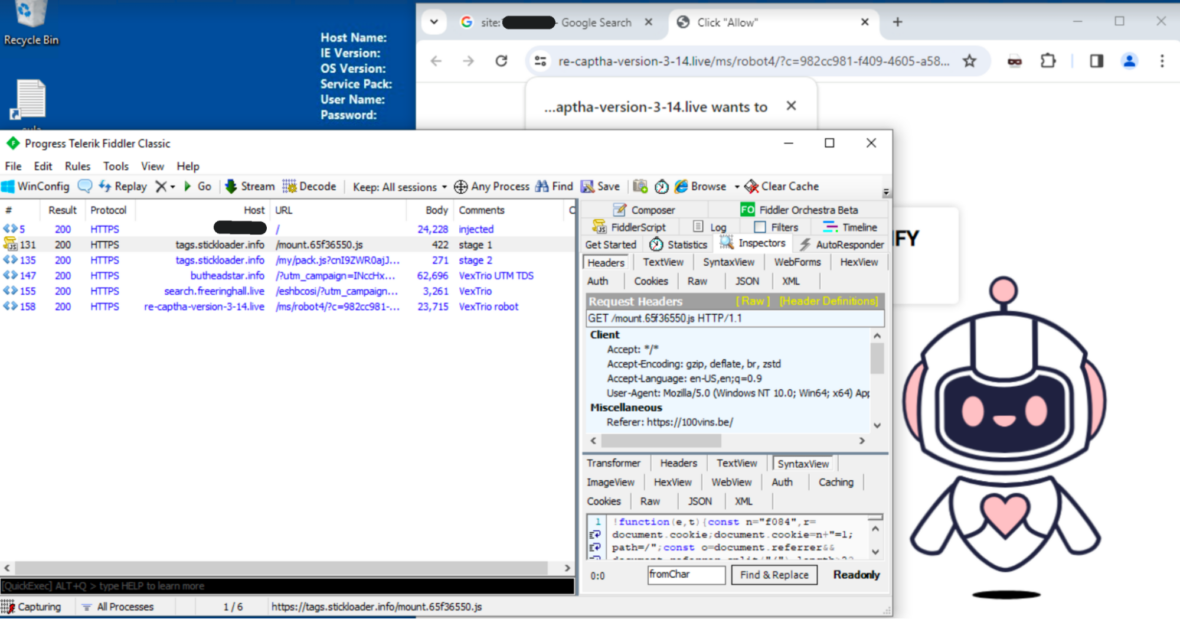Replay the selected session
The height and width of the screenshot is (619, 1180).
pyautogui.click(x=122, y=186)
